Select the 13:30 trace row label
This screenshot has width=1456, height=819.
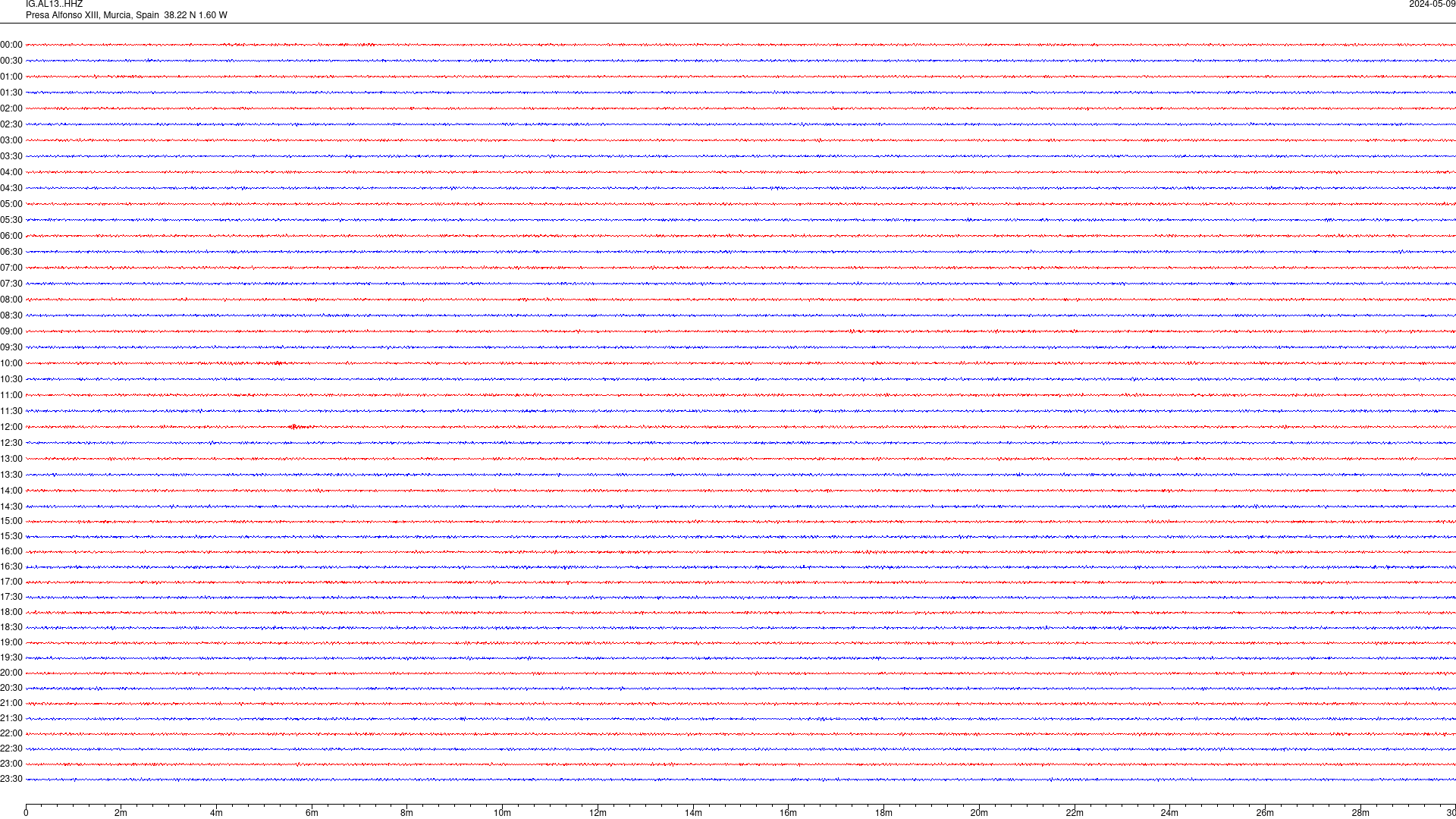tap(11, 475)
